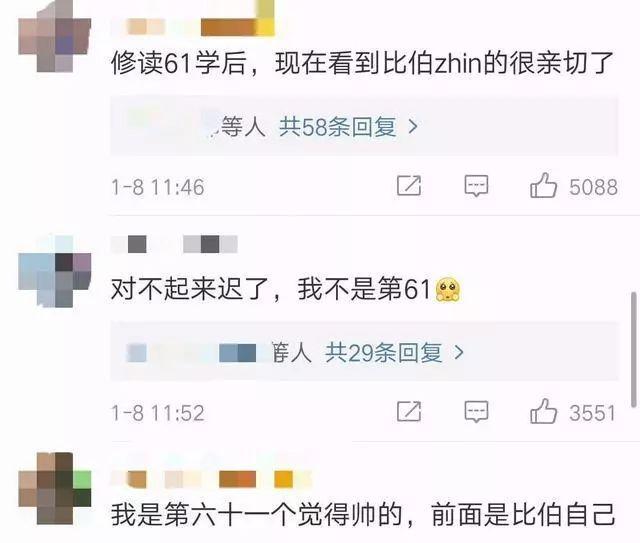The image size is (640, 543).
Task: Like the comment with 5088 likes
Action: pos(543,186)
